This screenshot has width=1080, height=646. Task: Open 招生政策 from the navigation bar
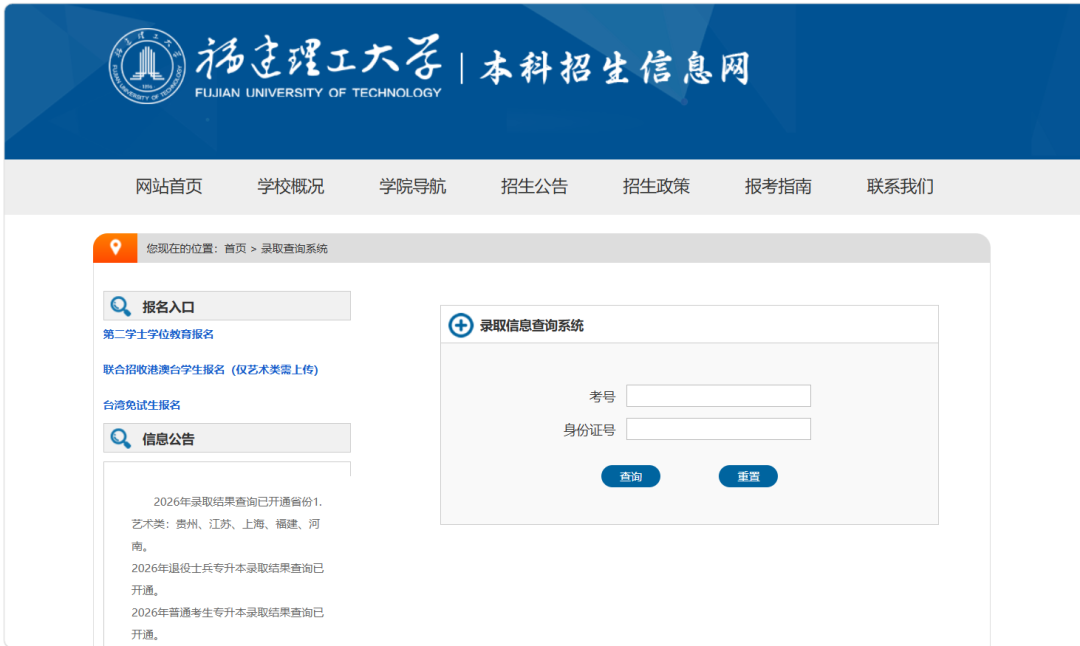[x=656, y=186]
